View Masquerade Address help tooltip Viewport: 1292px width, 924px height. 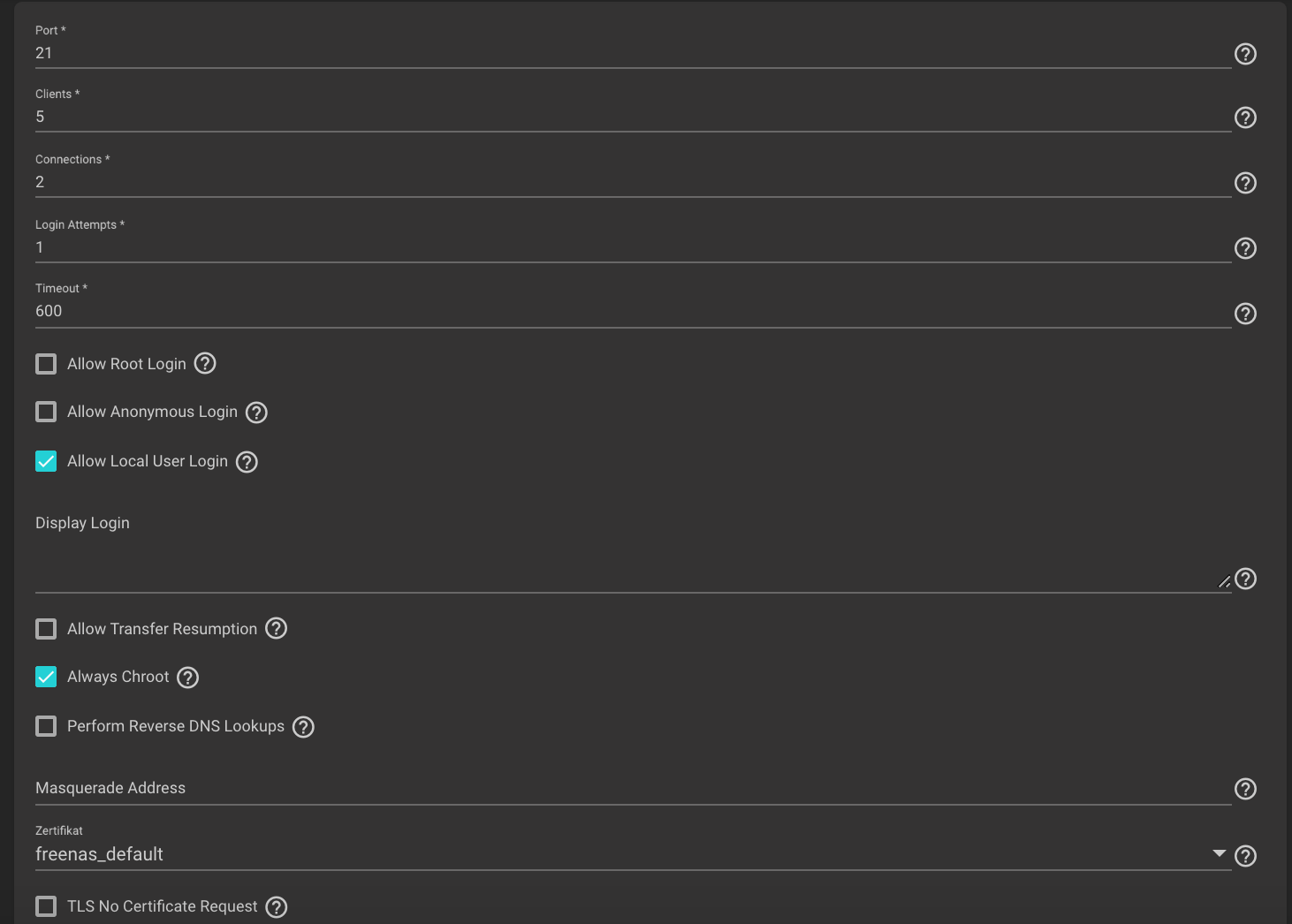point(1245,789)
